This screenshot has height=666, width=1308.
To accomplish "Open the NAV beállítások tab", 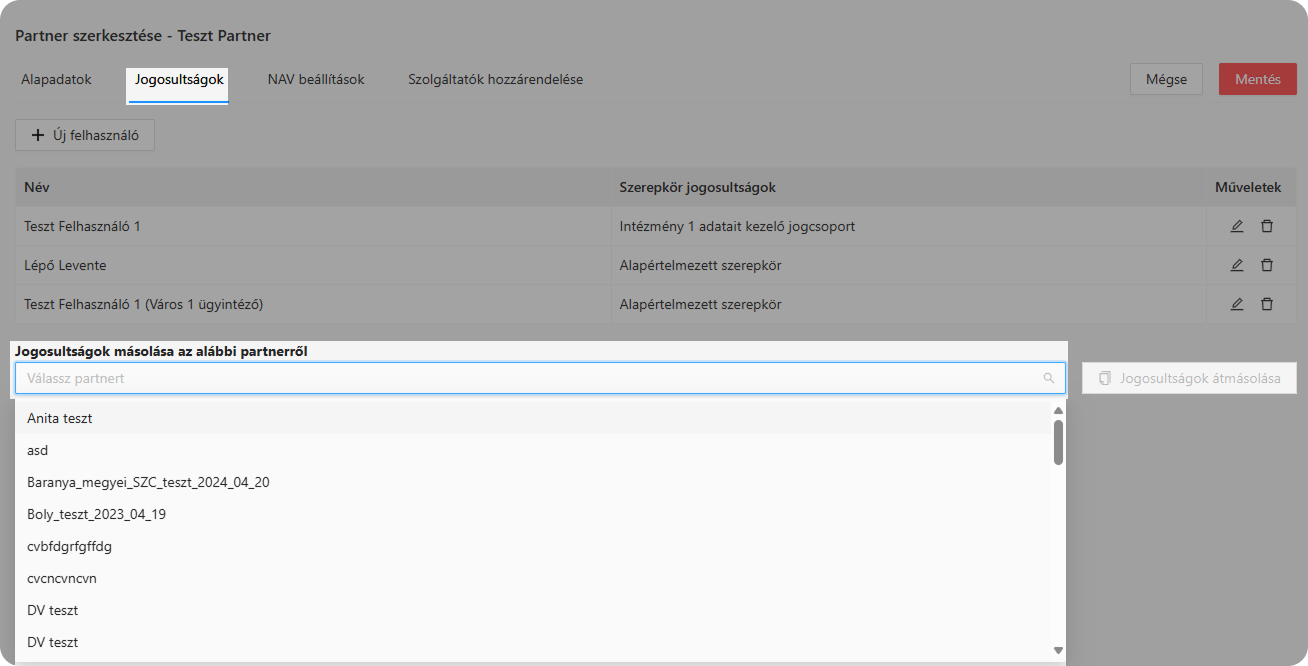I will pyautogui.click(x=316, y=79).
